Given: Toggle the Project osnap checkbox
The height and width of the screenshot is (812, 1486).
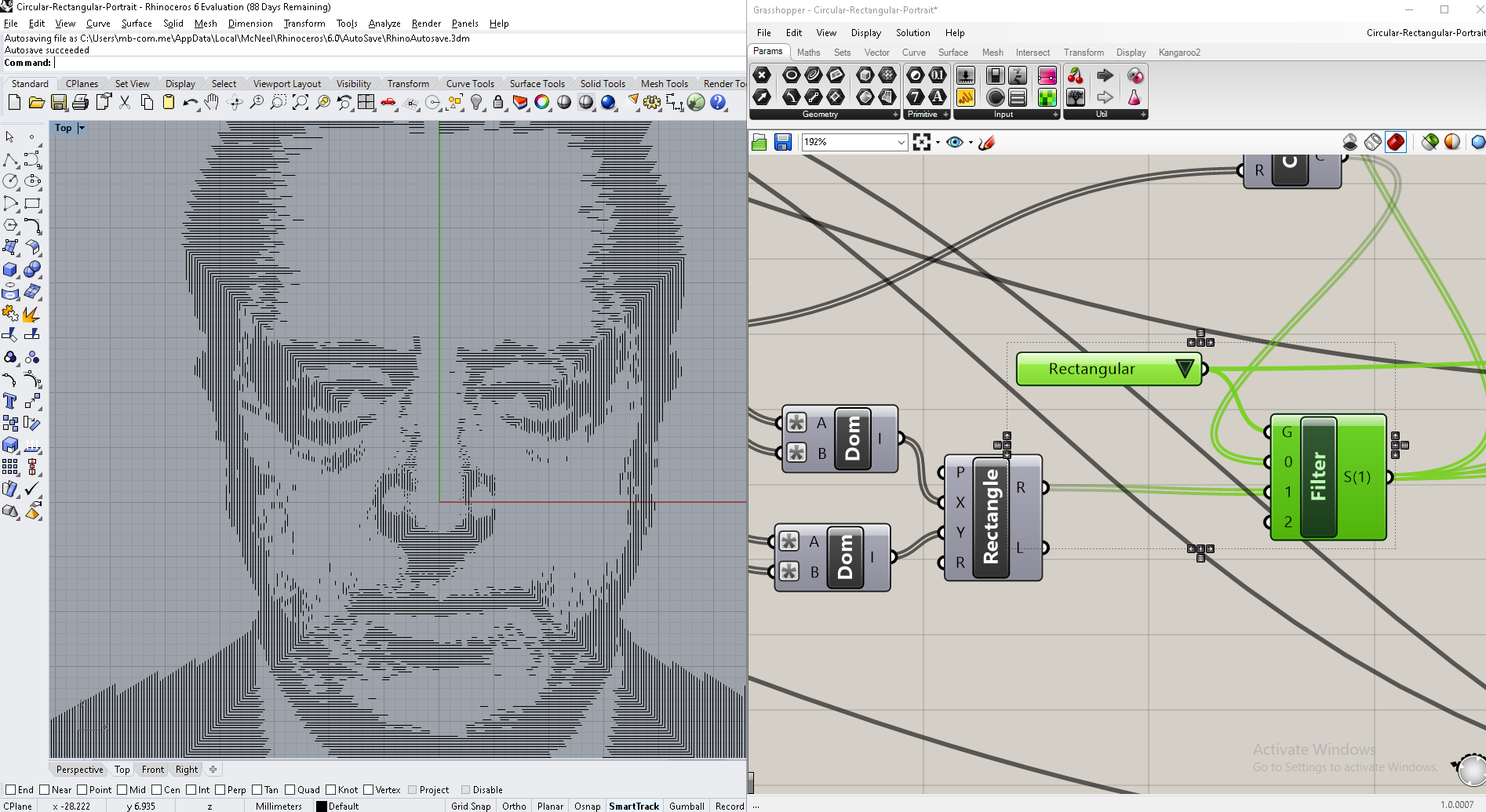Looking at the screenshot, I should pos(413,790).
